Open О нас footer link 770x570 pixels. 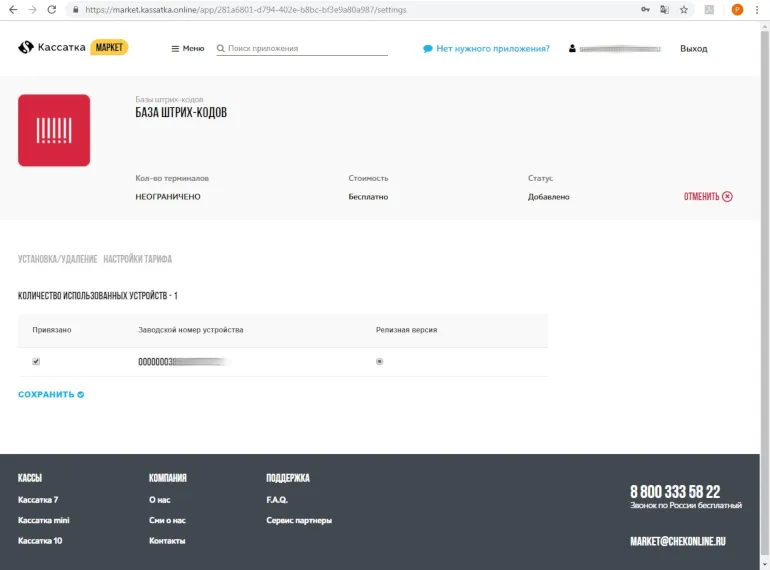[160, 500]
